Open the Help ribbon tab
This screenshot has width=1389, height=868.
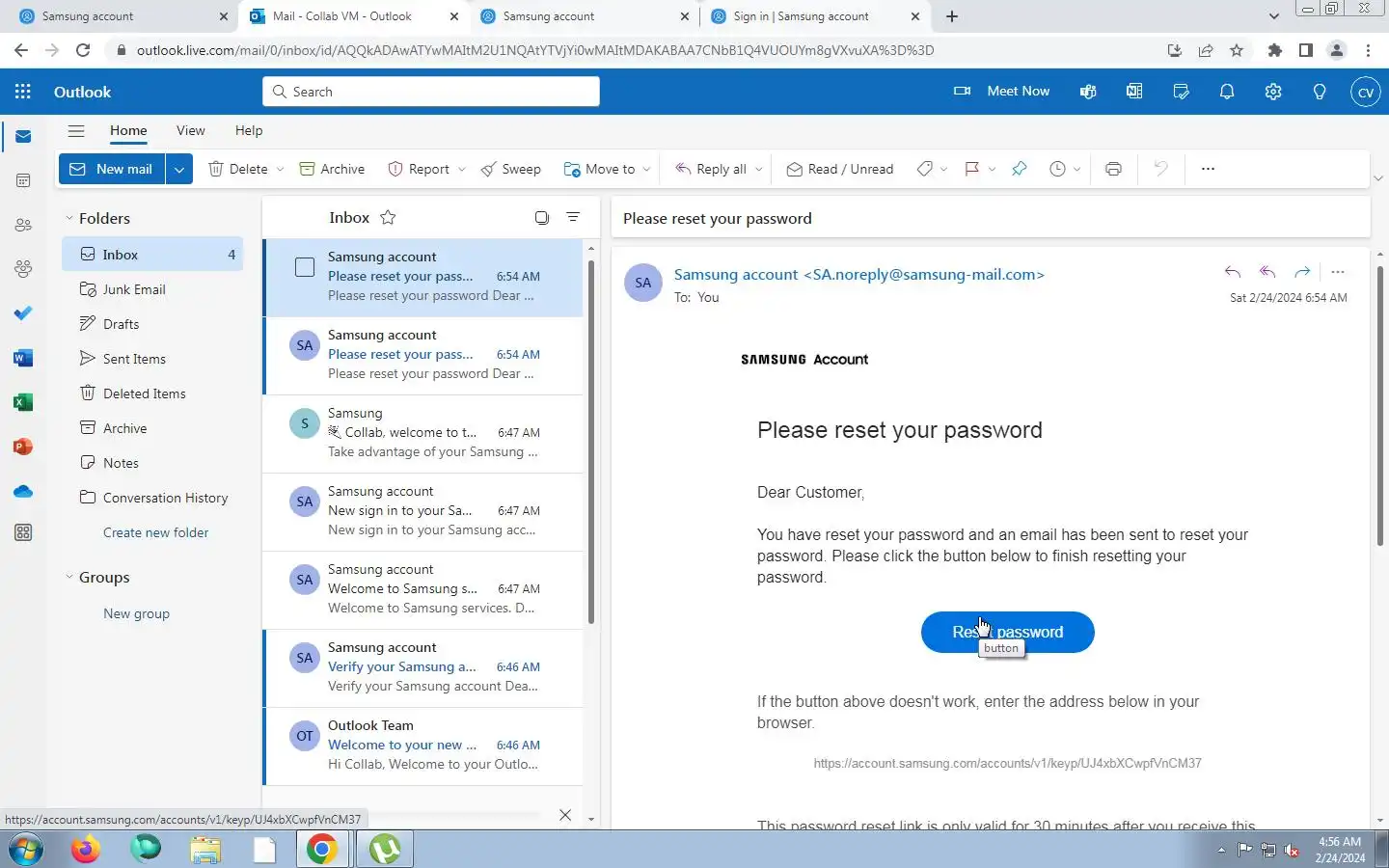pyautogui.click(x=249, y=130)
